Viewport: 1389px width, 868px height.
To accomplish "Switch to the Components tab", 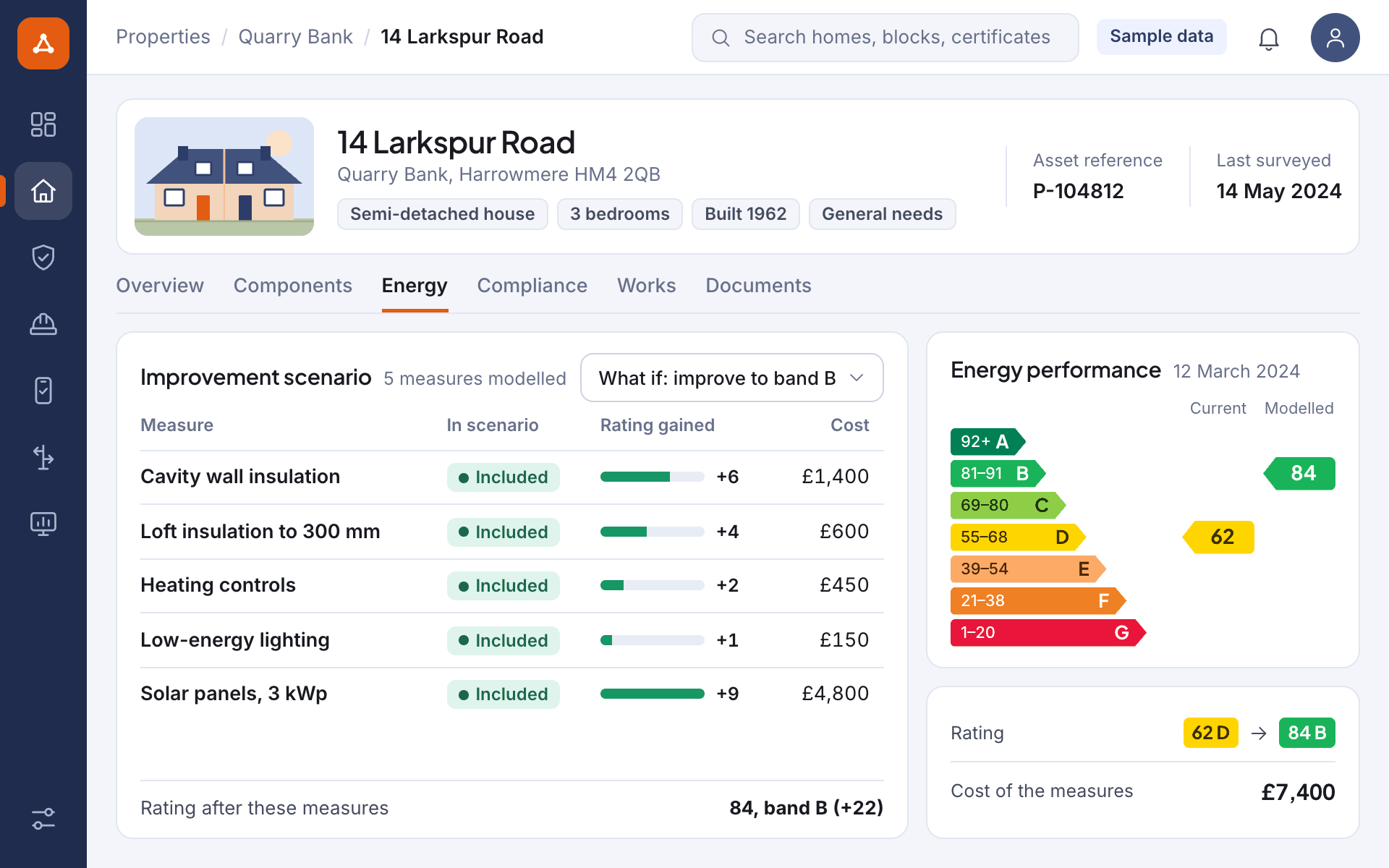I will tap(293, 286).
